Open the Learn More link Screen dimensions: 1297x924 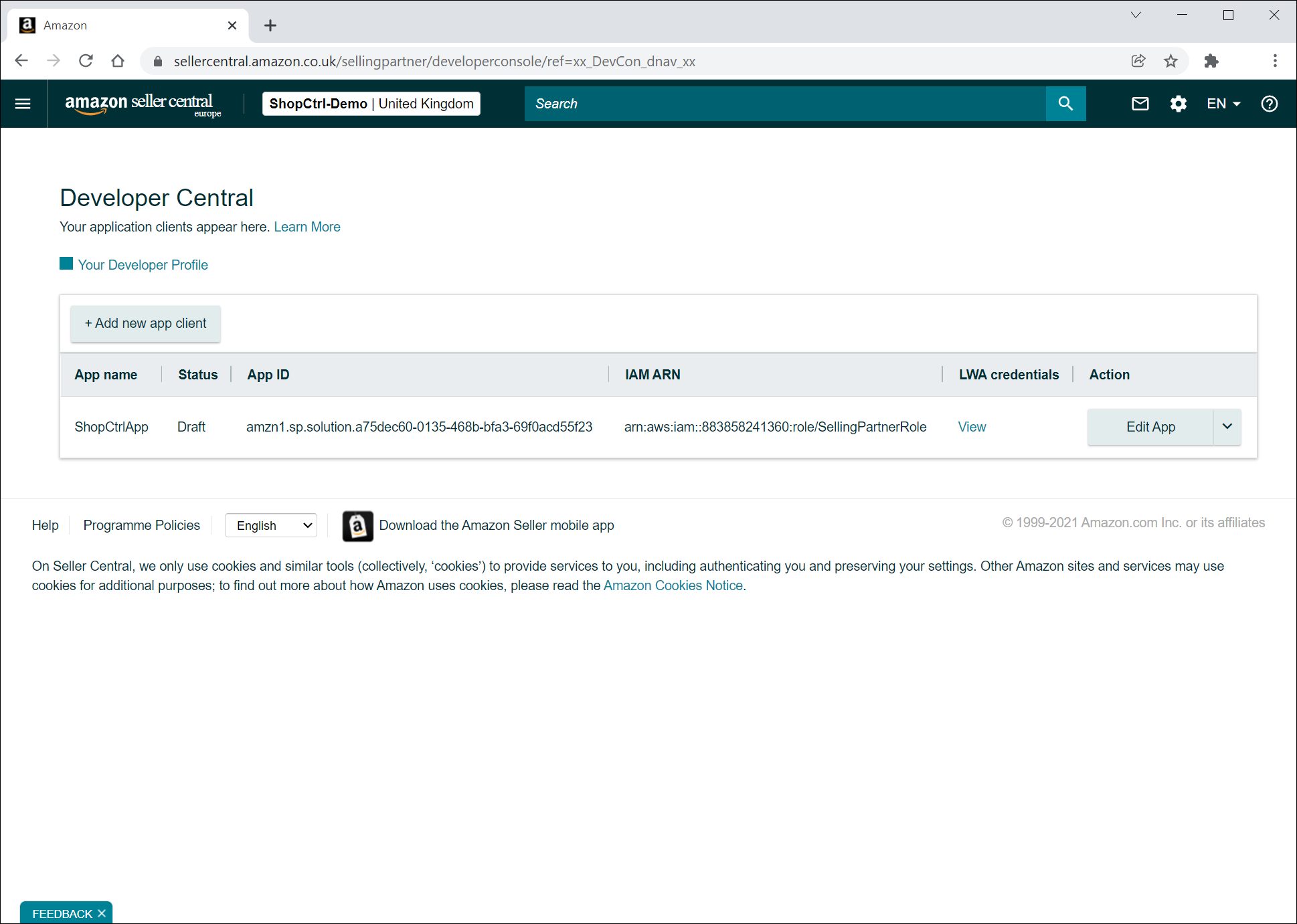point(307,227)
